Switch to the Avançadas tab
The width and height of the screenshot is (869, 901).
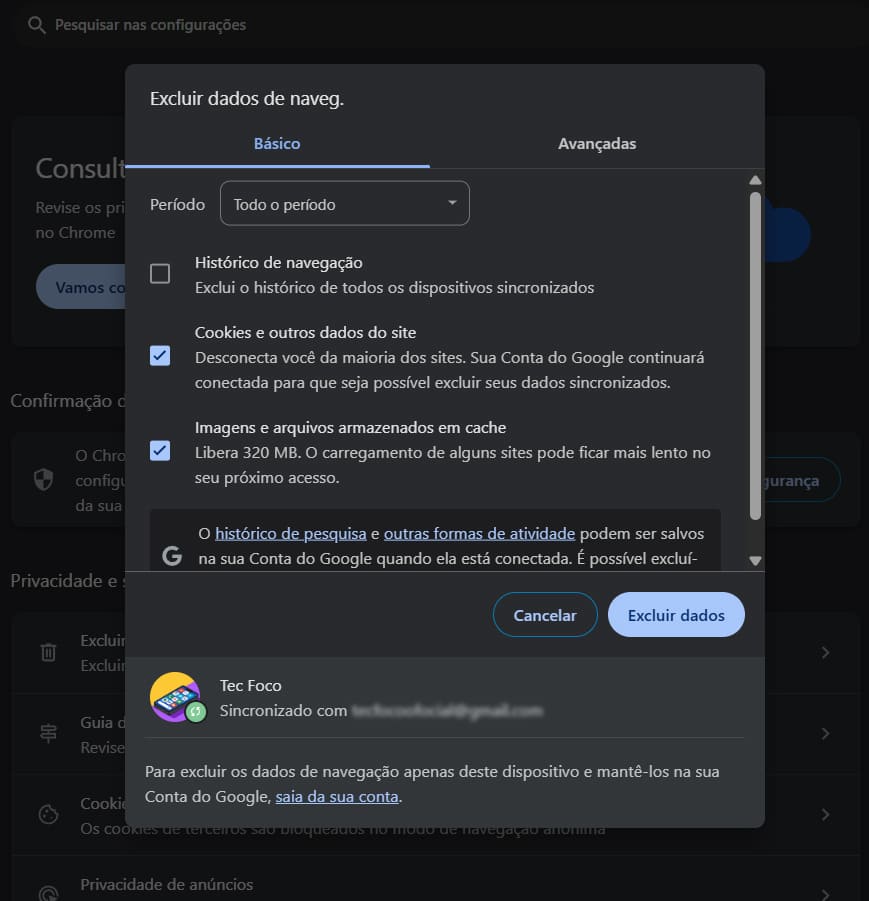(597, 144)
